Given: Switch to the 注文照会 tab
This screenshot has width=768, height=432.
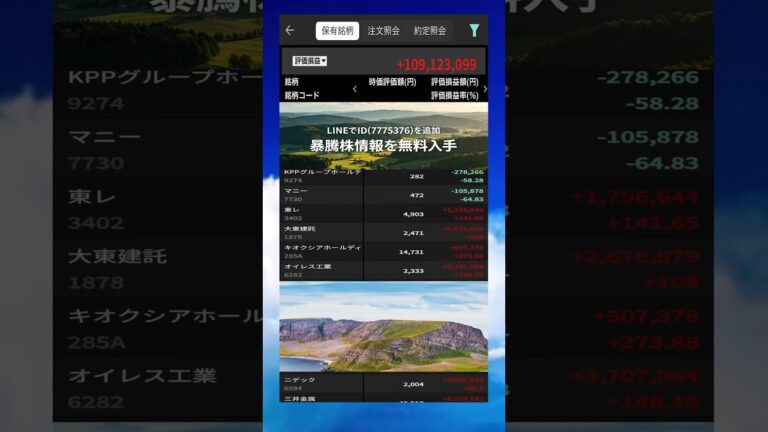Looking at the screenshot, I should (x=383, y=31).
